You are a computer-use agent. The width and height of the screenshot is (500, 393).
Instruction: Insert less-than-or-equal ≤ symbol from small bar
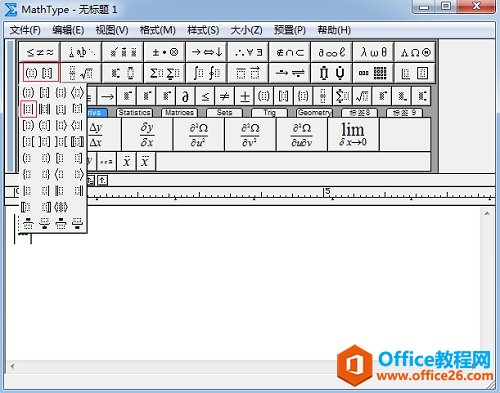pyautogui.click(x=205, y=96)
